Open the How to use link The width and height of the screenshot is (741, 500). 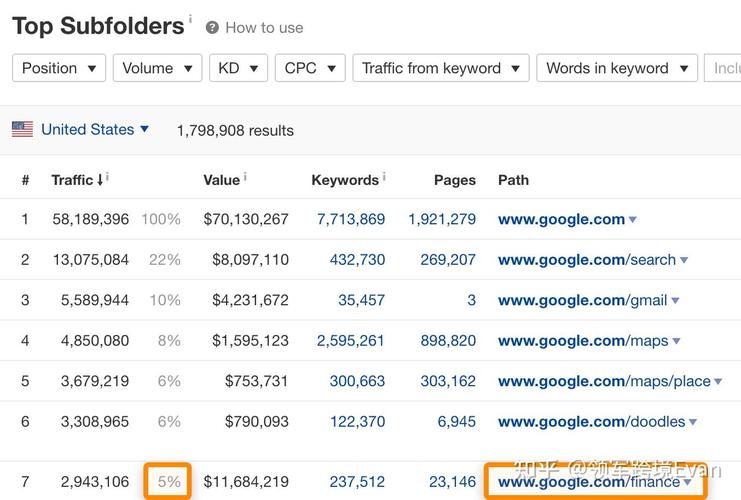click(264, 28)
